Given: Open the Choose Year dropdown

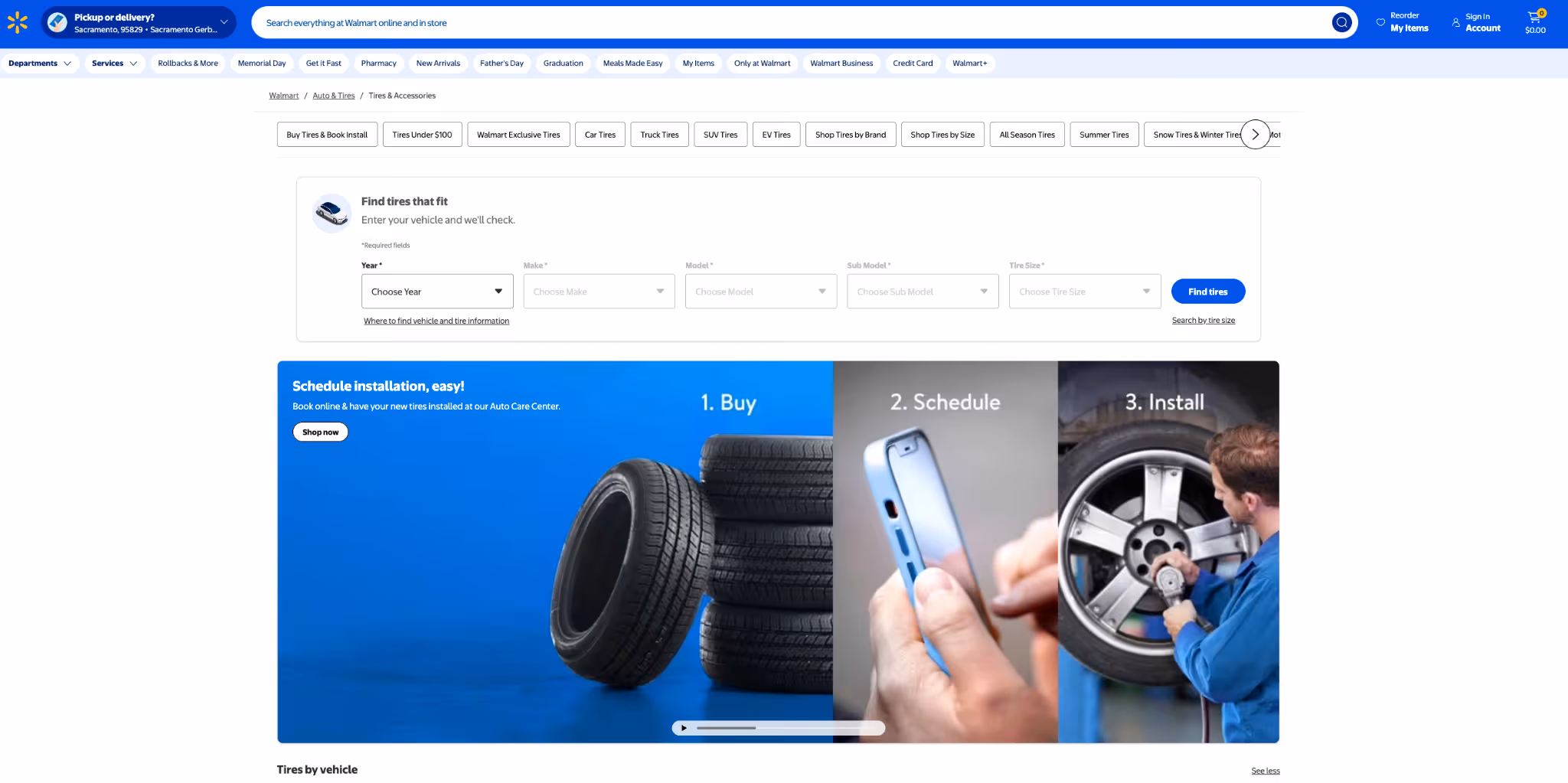Looking at the screenshot, I should [x=437, y=292].
